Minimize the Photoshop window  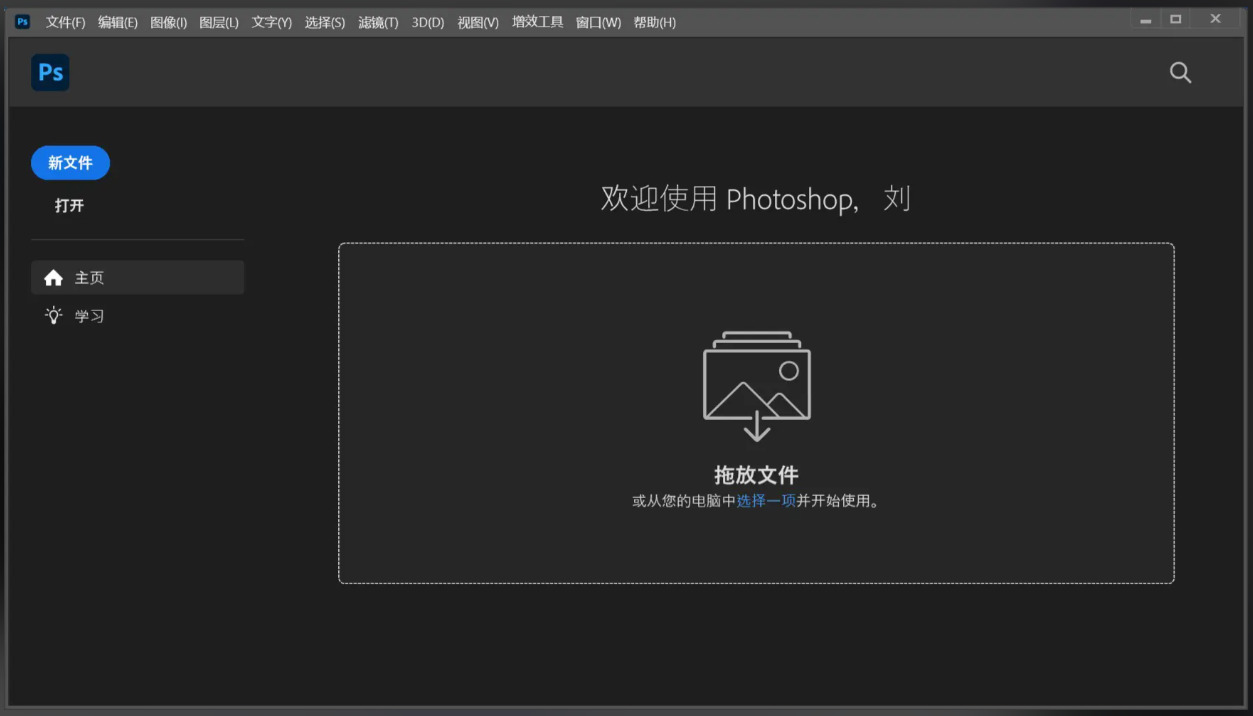tap(1146, 21)
